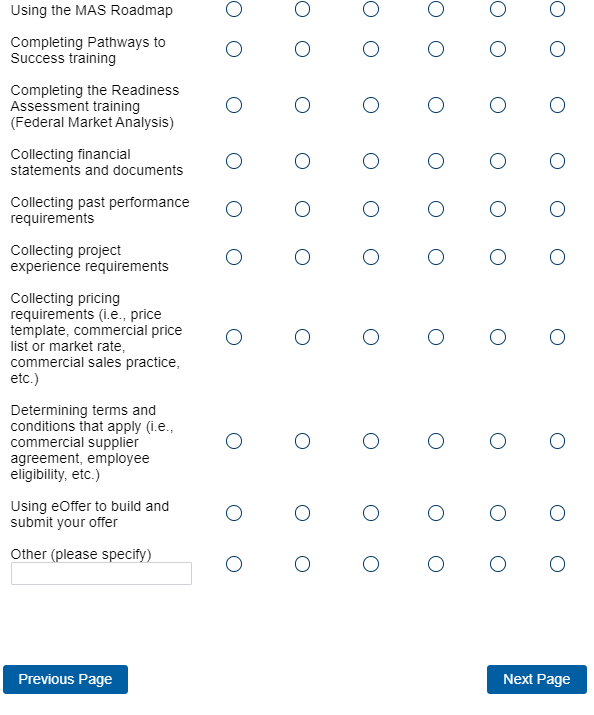Pick sixth radio for Collecting pricing requirements row
This screenshot has width=594, height=715.
557,337
